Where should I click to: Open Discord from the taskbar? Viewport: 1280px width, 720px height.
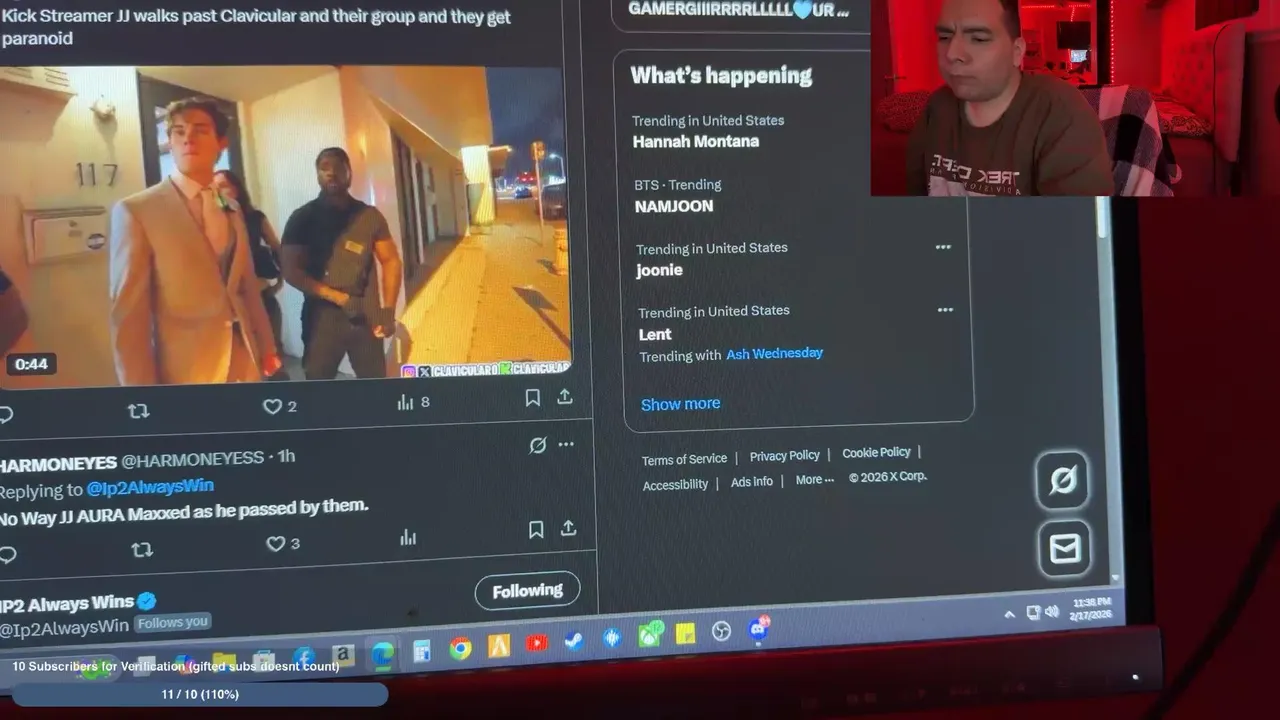[759, 629]
